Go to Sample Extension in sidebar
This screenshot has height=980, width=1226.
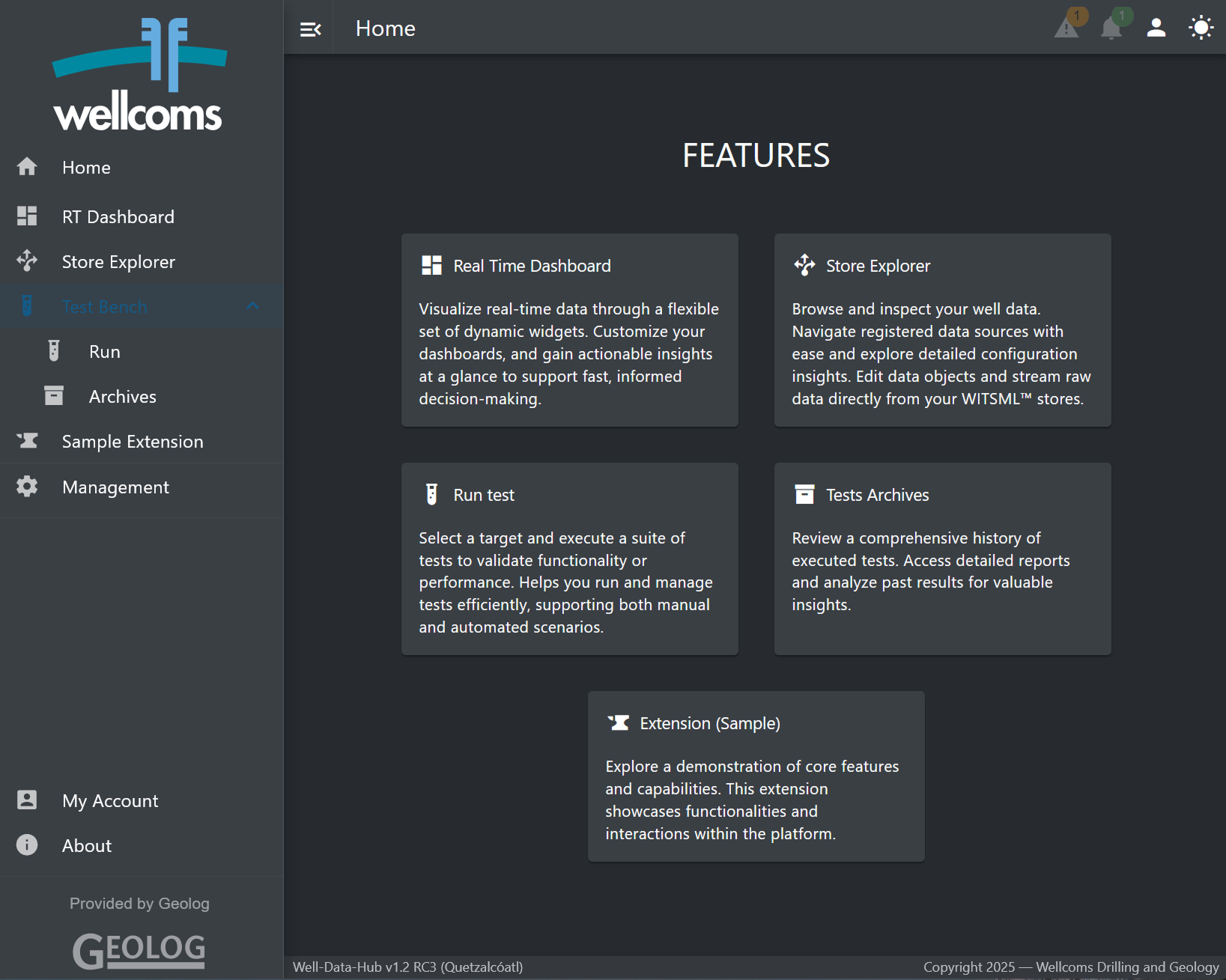coord(133,442)
